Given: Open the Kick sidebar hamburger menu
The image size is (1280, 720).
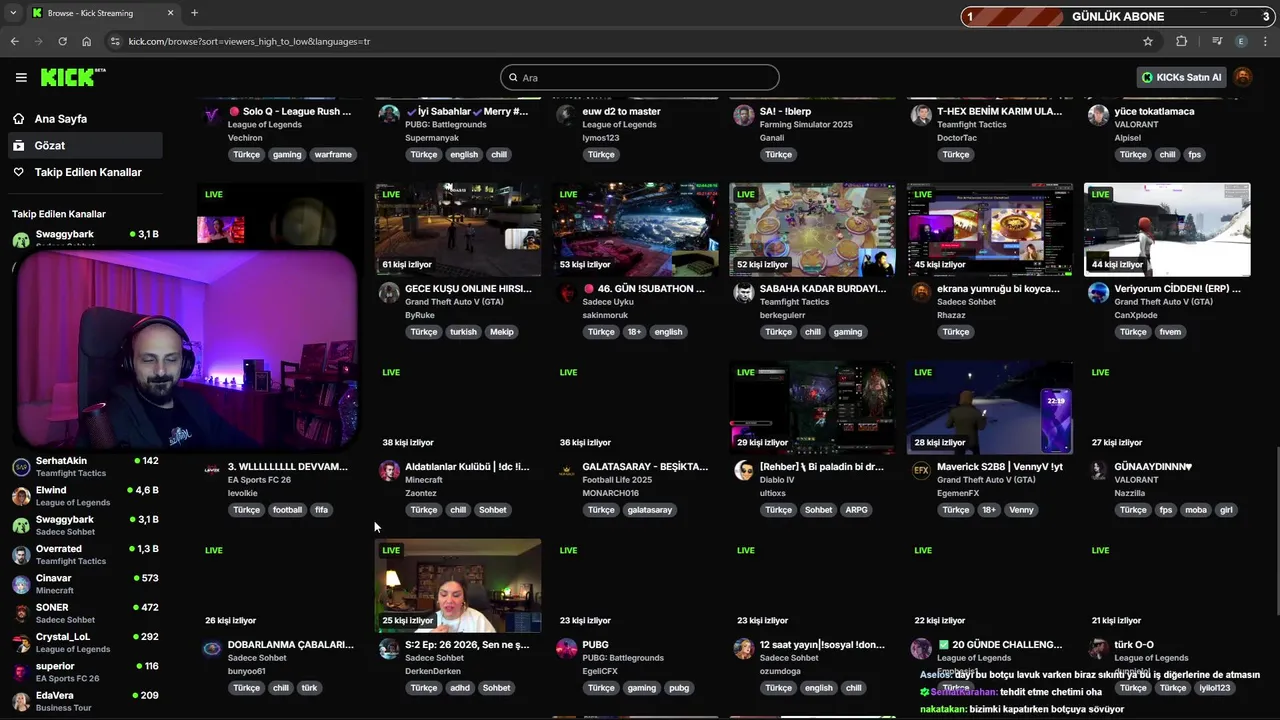Looking at the screenshot, I should [x=21, y=77].
